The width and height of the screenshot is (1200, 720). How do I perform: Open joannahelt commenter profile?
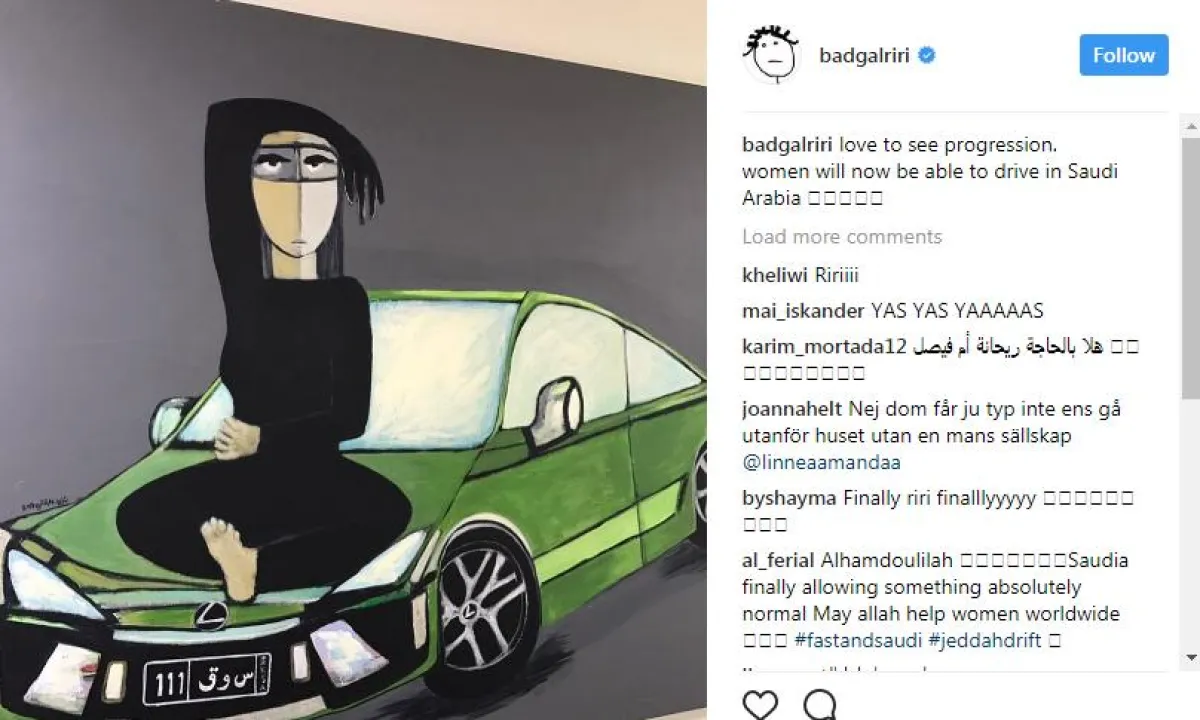click(793, 409)
